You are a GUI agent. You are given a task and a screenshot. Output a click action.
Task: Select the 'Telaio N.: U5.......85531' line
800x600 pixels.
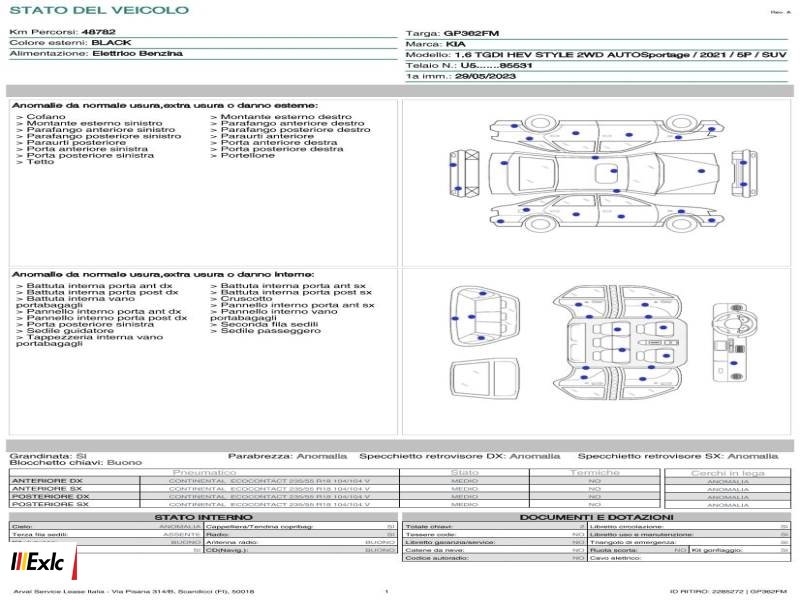(x=469, y=65)
